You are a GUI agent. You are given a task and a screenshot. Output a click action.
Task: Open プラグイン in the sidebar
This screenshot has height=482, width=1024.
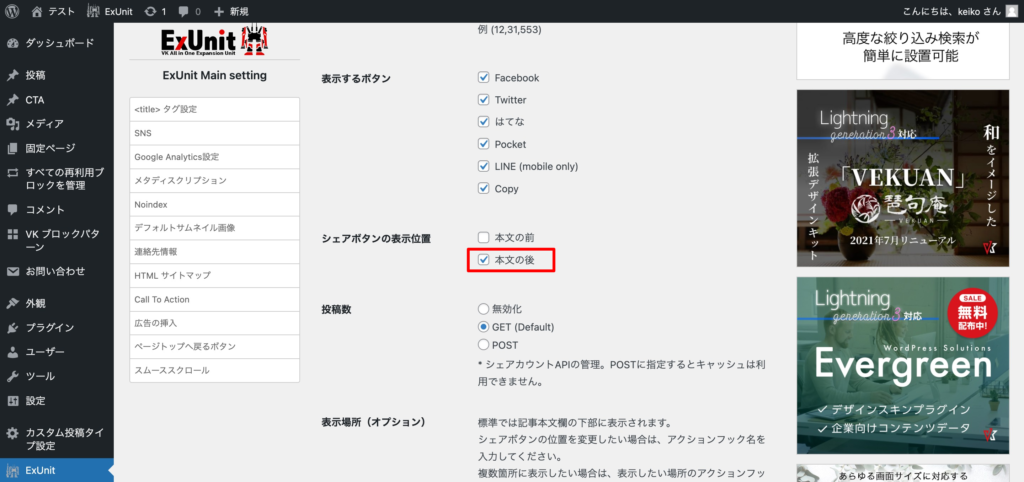pos(57,327)
